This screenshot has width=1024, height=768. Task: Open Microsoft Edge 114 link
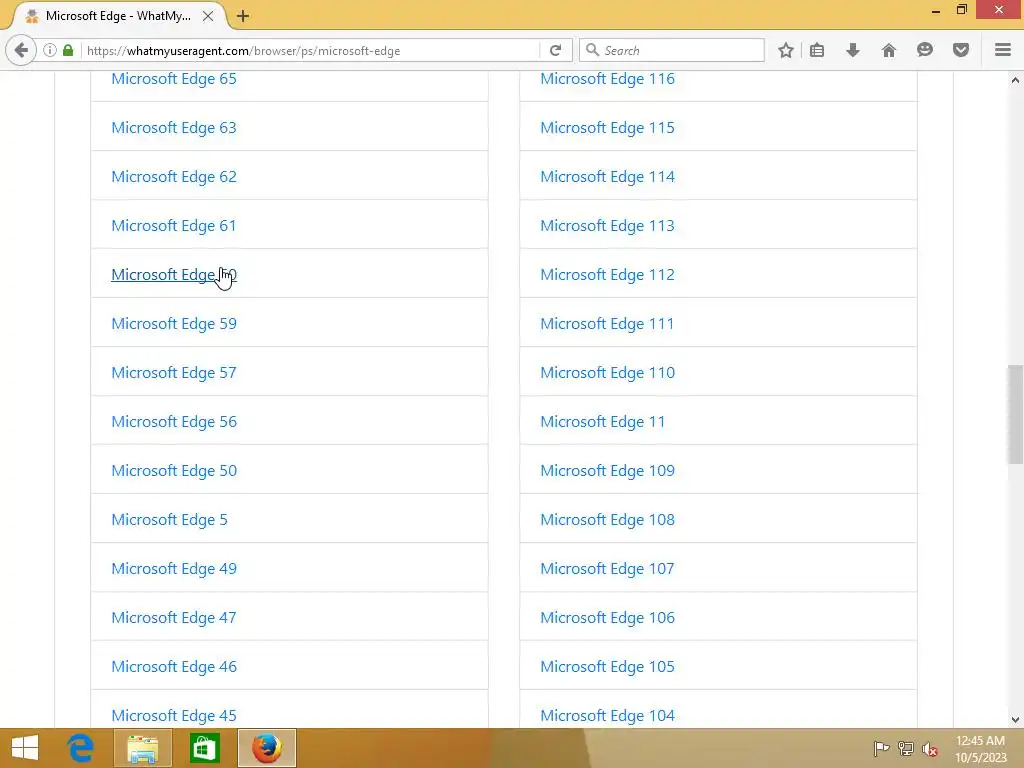click(607, 177)
